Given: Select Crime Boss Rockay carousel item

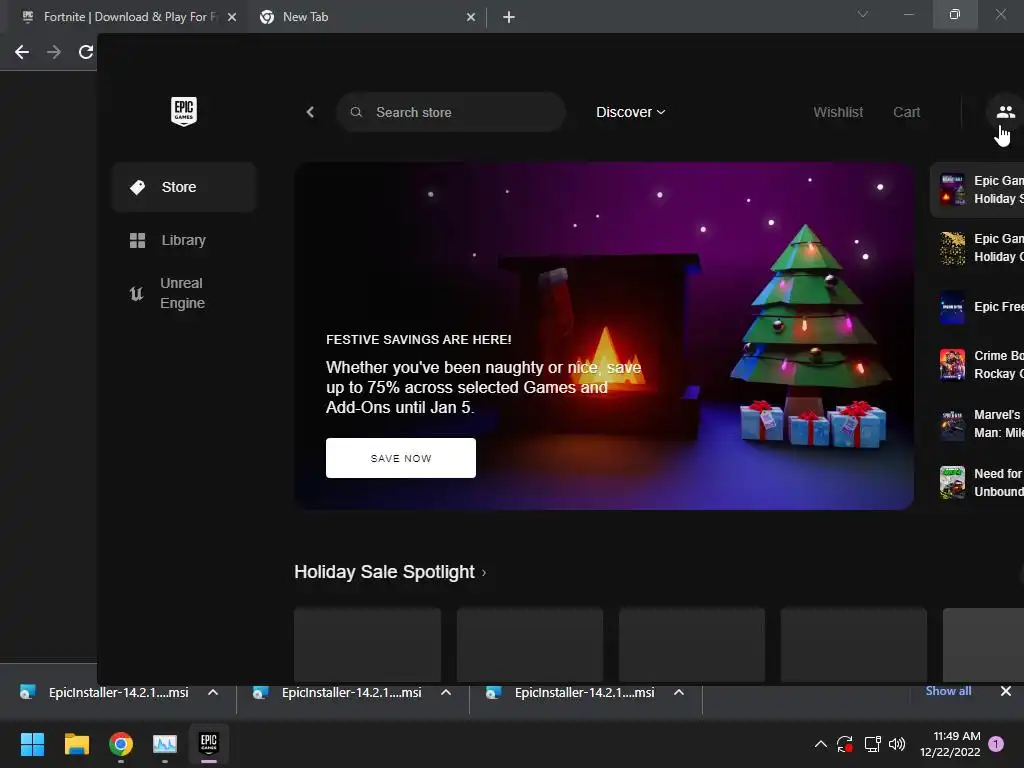Looking at the screenshot, I should [978, 364].
